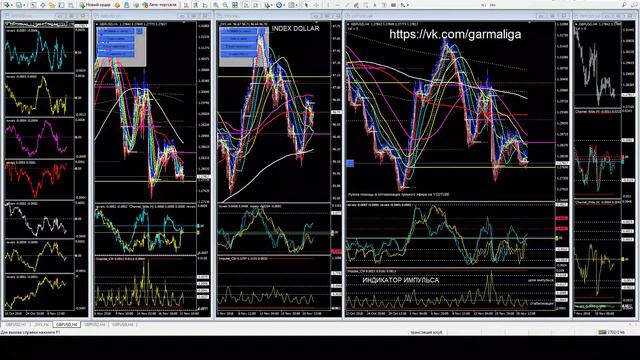Viewport: 640px width, 360px height.
Task: Select the crosshair tool
Action: [x=316, y=5]
